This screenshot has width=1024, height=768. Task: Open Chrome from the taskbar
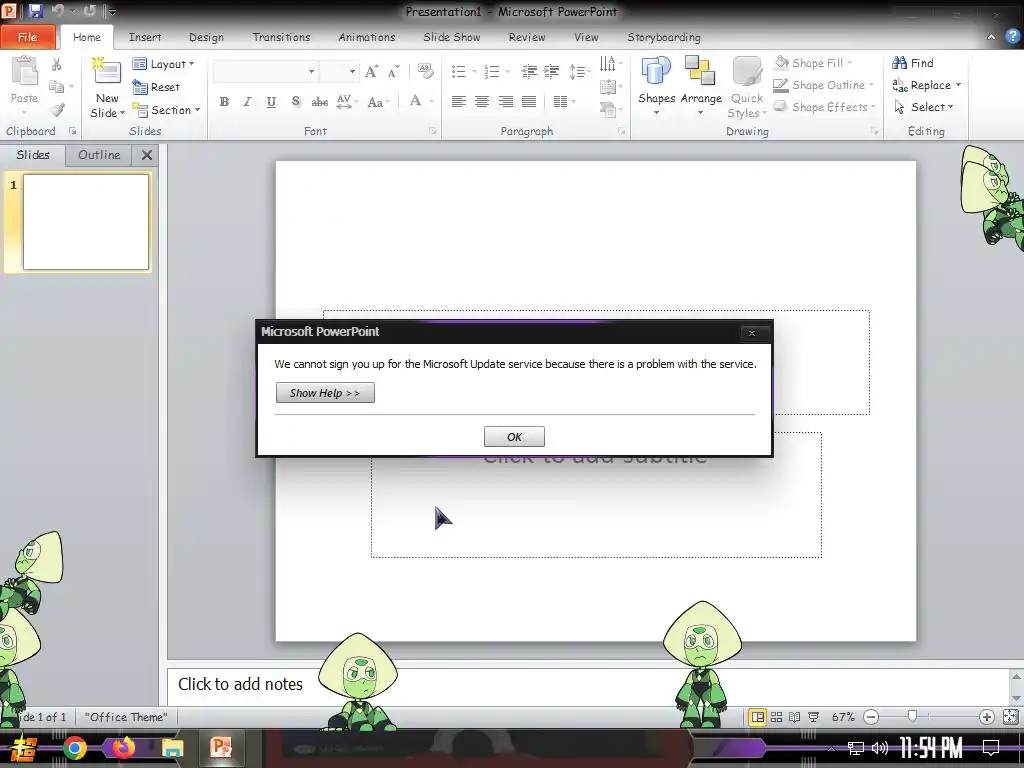[74, 748]
